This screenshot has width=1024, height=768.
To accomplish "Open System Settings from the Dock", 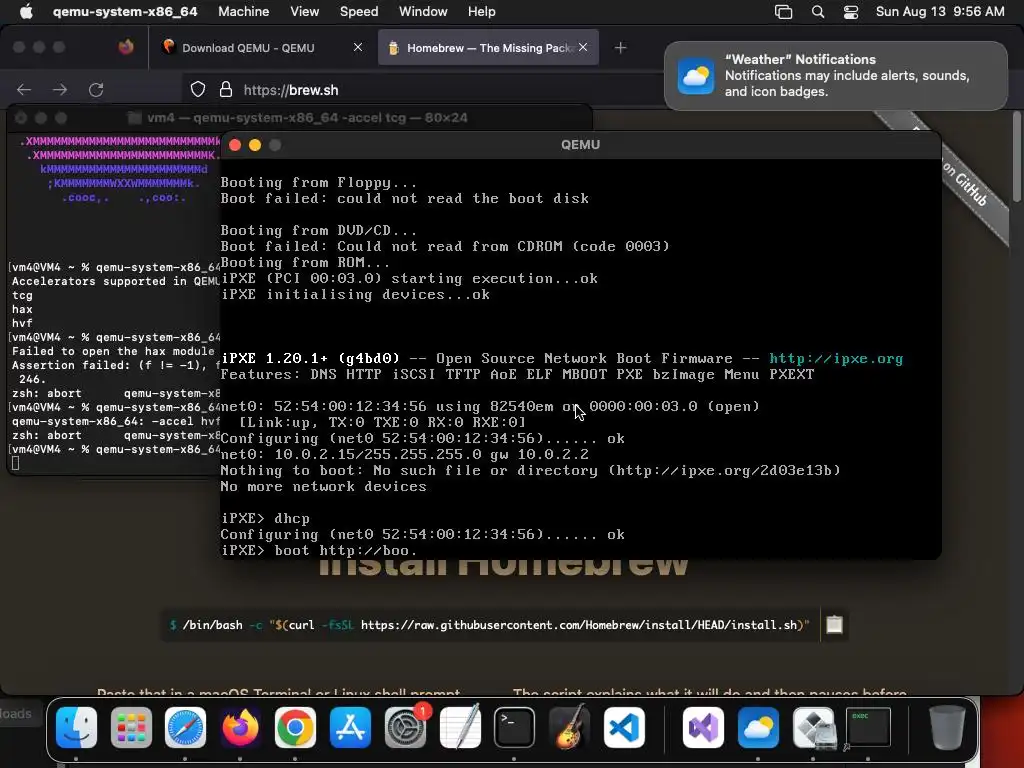I will point(405,727).
